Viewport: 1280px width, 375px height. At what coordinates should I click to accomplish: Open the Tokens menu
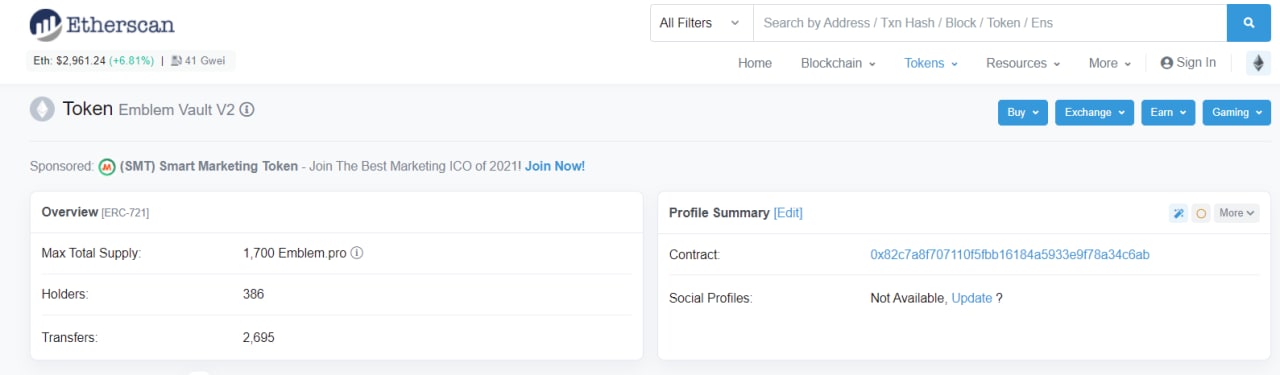[931, 63]
